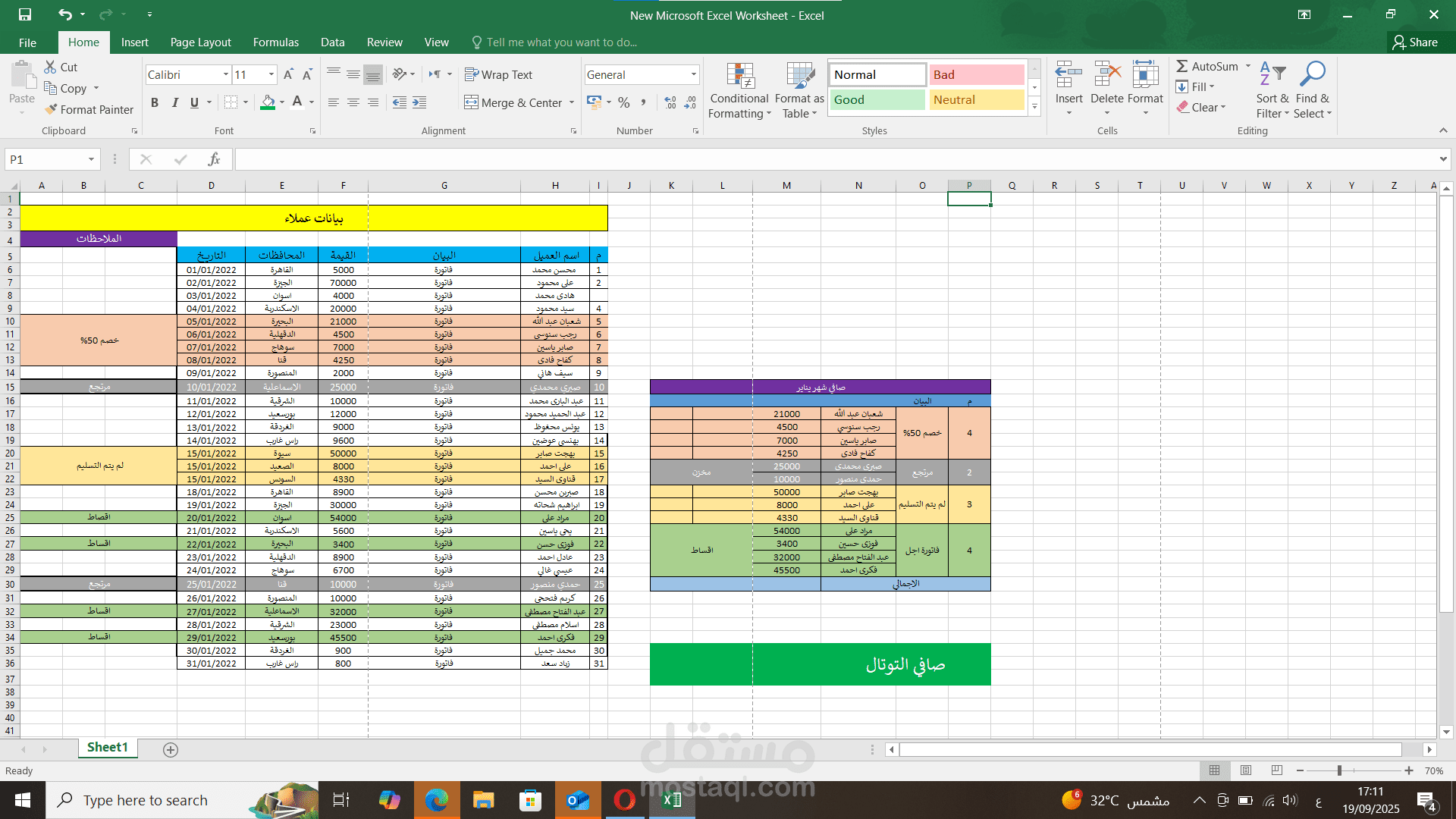Screen dimensions: 1456x819
Task: Click the Insert Function fx icon
Action: [214, 159]
